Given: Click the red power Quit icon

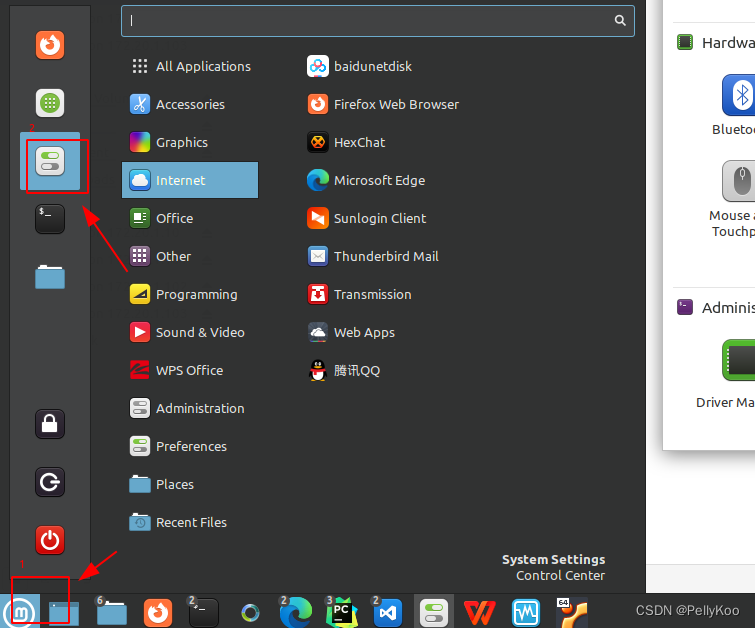Looking at the screenshot, I should 50,540.
